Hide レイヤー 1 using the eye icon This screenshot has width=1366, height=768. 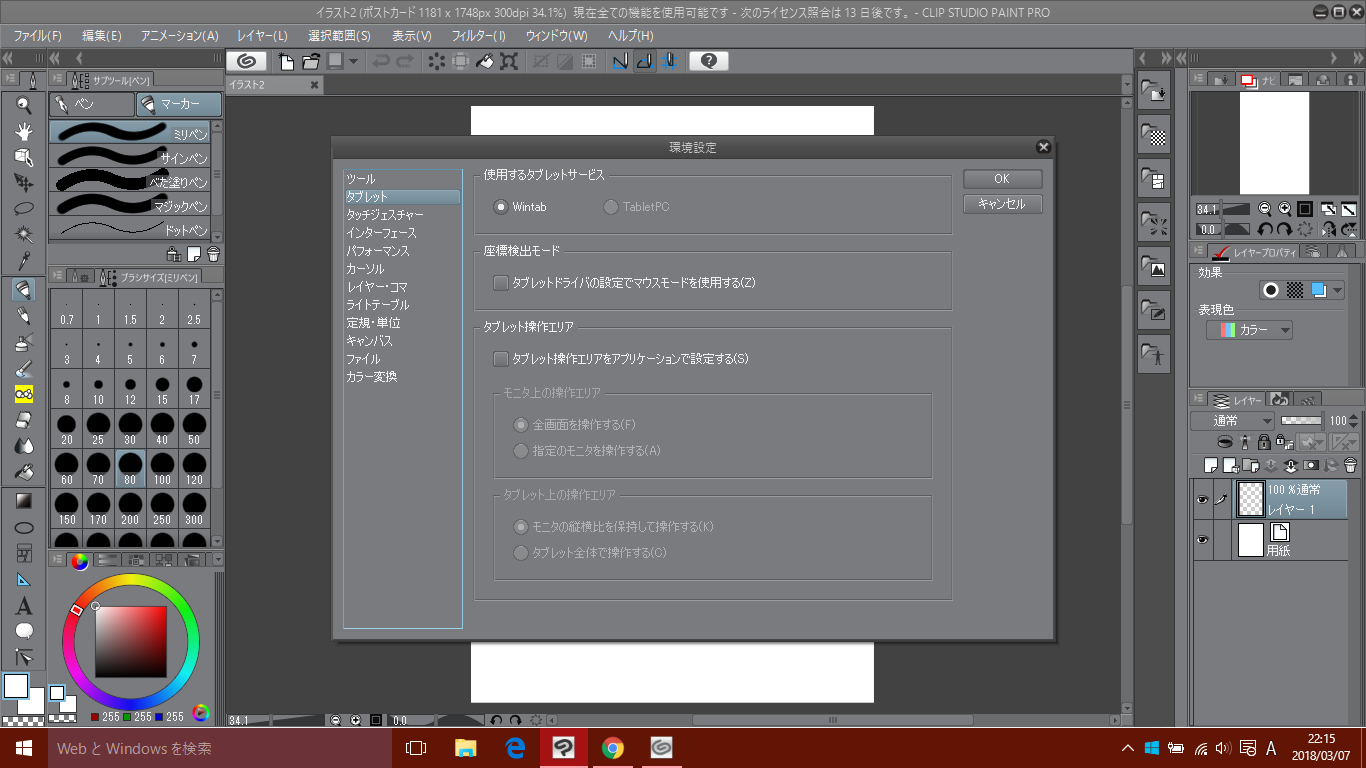click(x=1202, y=499)
